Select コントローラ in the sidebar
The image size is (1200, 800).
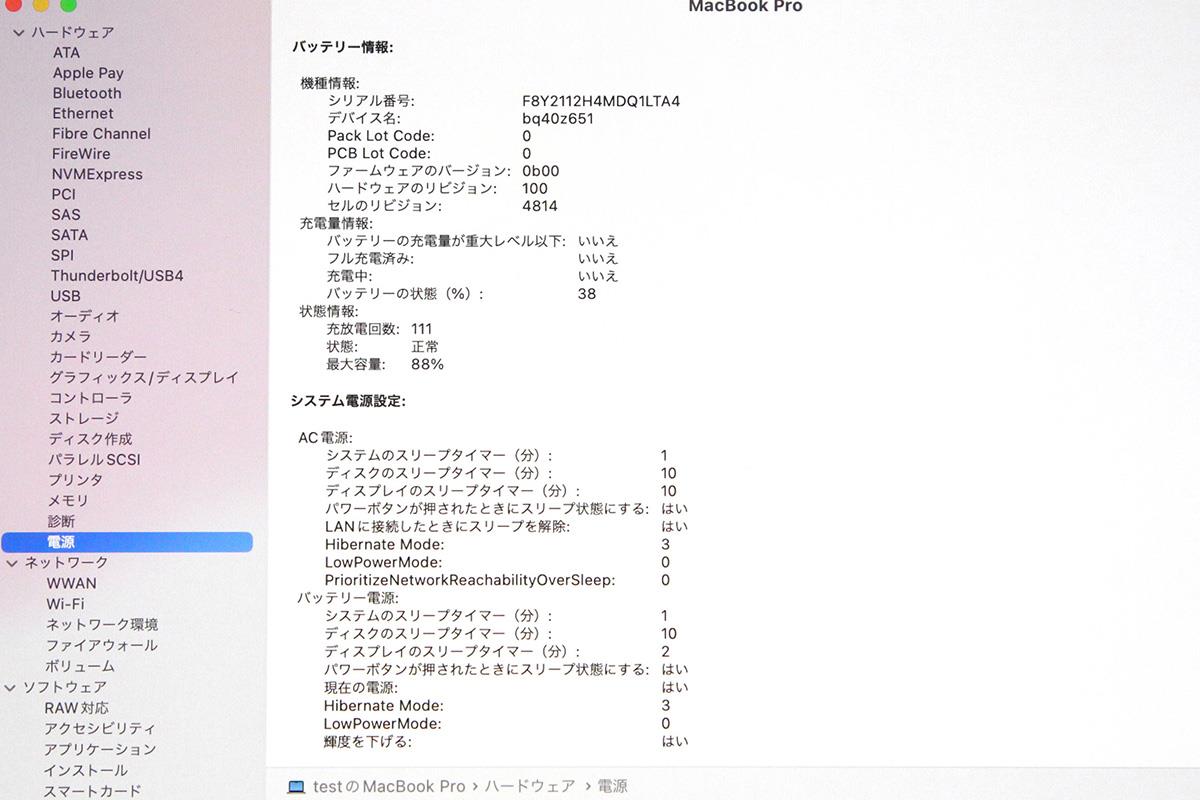pyautogui.click(x=91, y=398)
